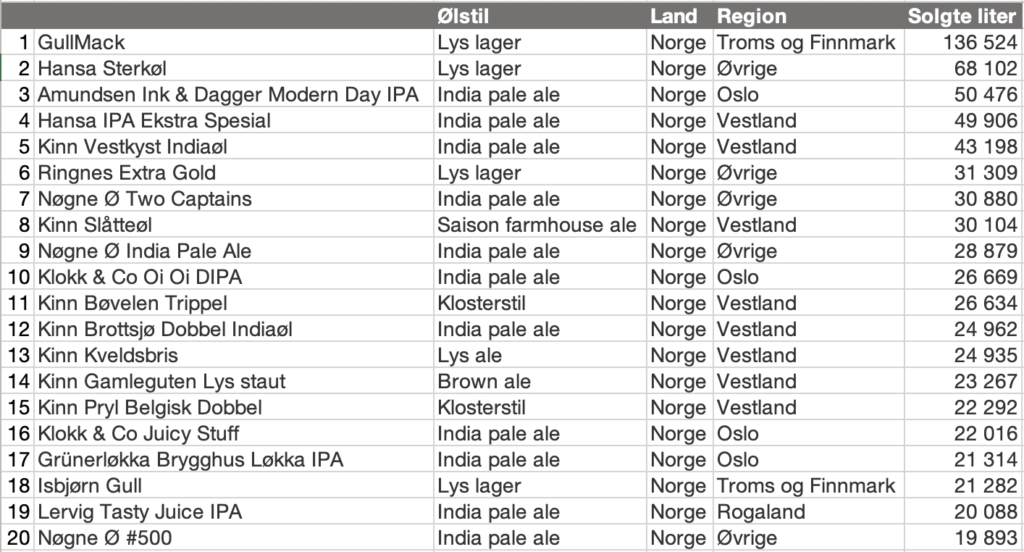Screen dimensions: 1024x552
Task: Click the Isbjørn Gull cell
Action: tap(90, 486)
